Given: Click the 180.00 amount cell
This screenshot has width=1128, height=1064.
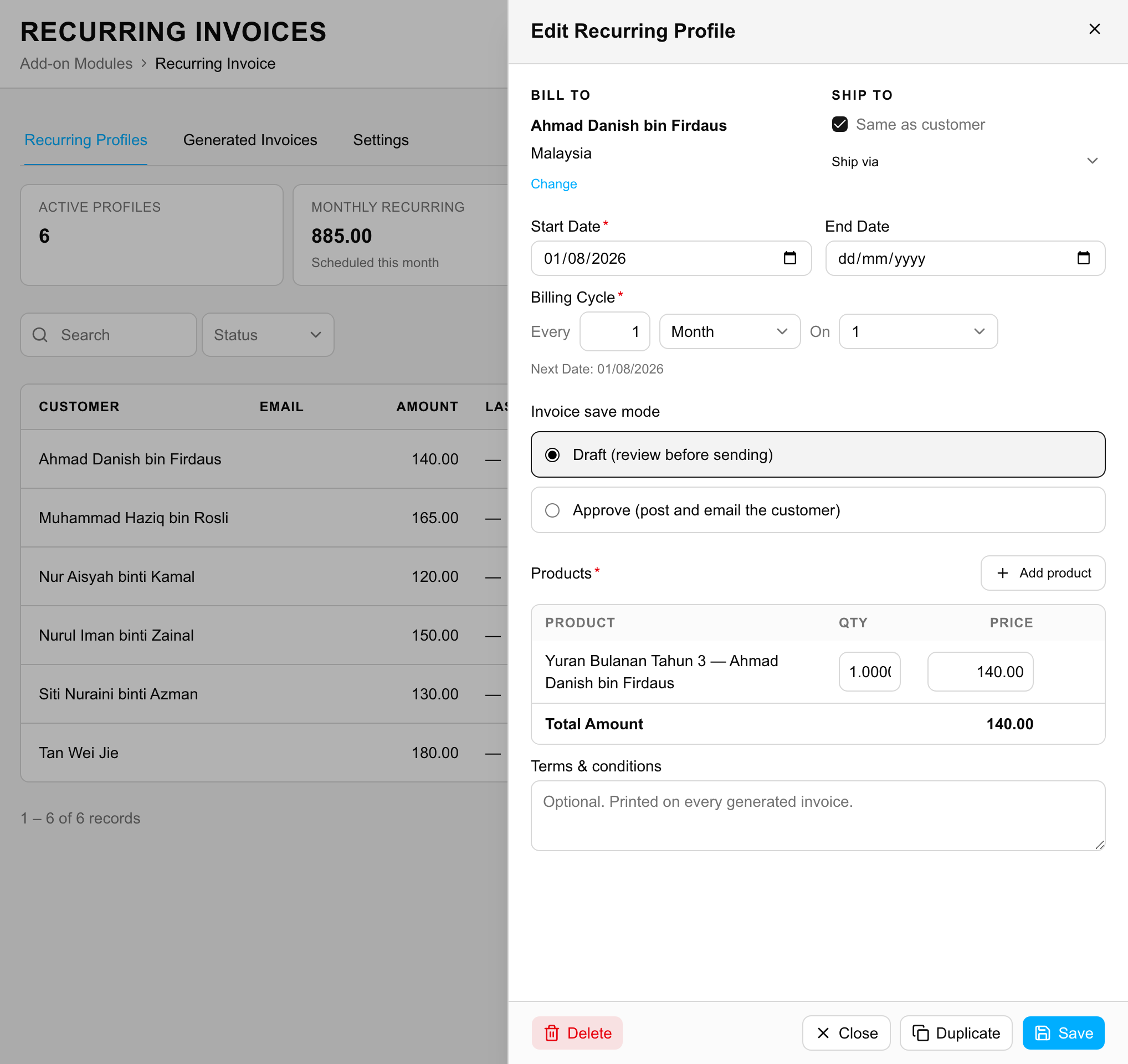Looking at the screenshot, I should click(x=434, y=753).
